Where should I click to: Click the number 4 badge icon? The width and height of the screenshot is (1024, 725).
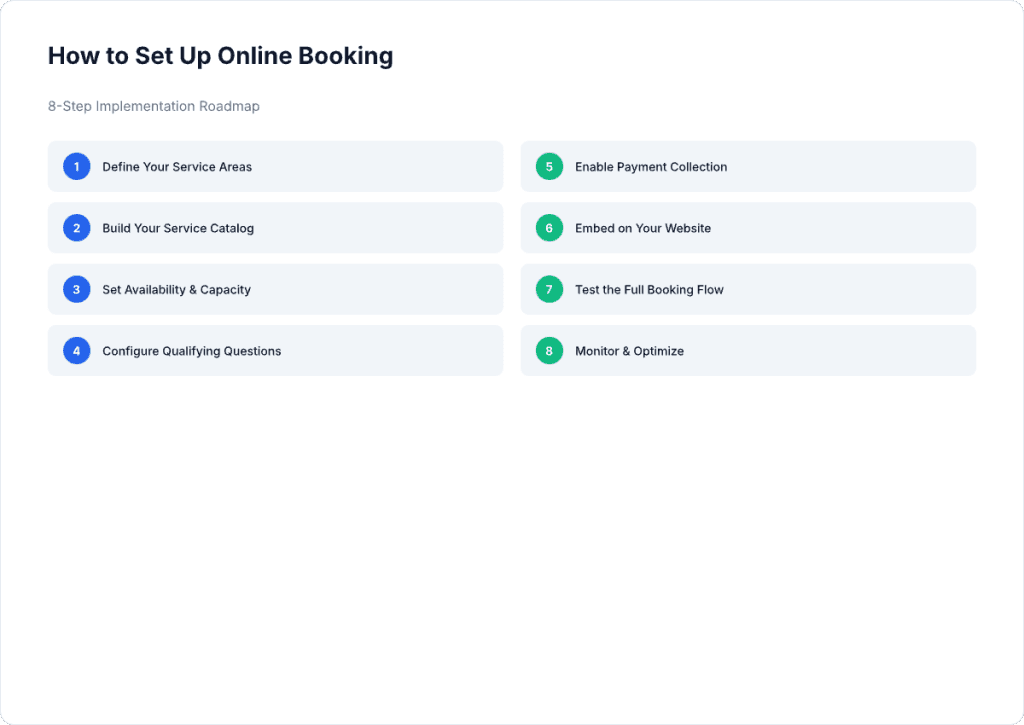pos(76,350)
